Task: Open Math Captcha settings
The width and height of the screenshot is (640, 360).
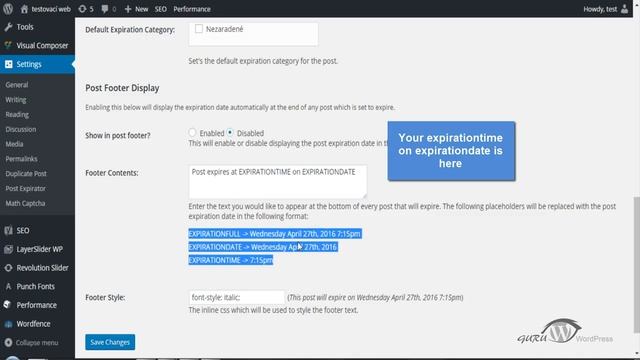Action: coord(25,203)
